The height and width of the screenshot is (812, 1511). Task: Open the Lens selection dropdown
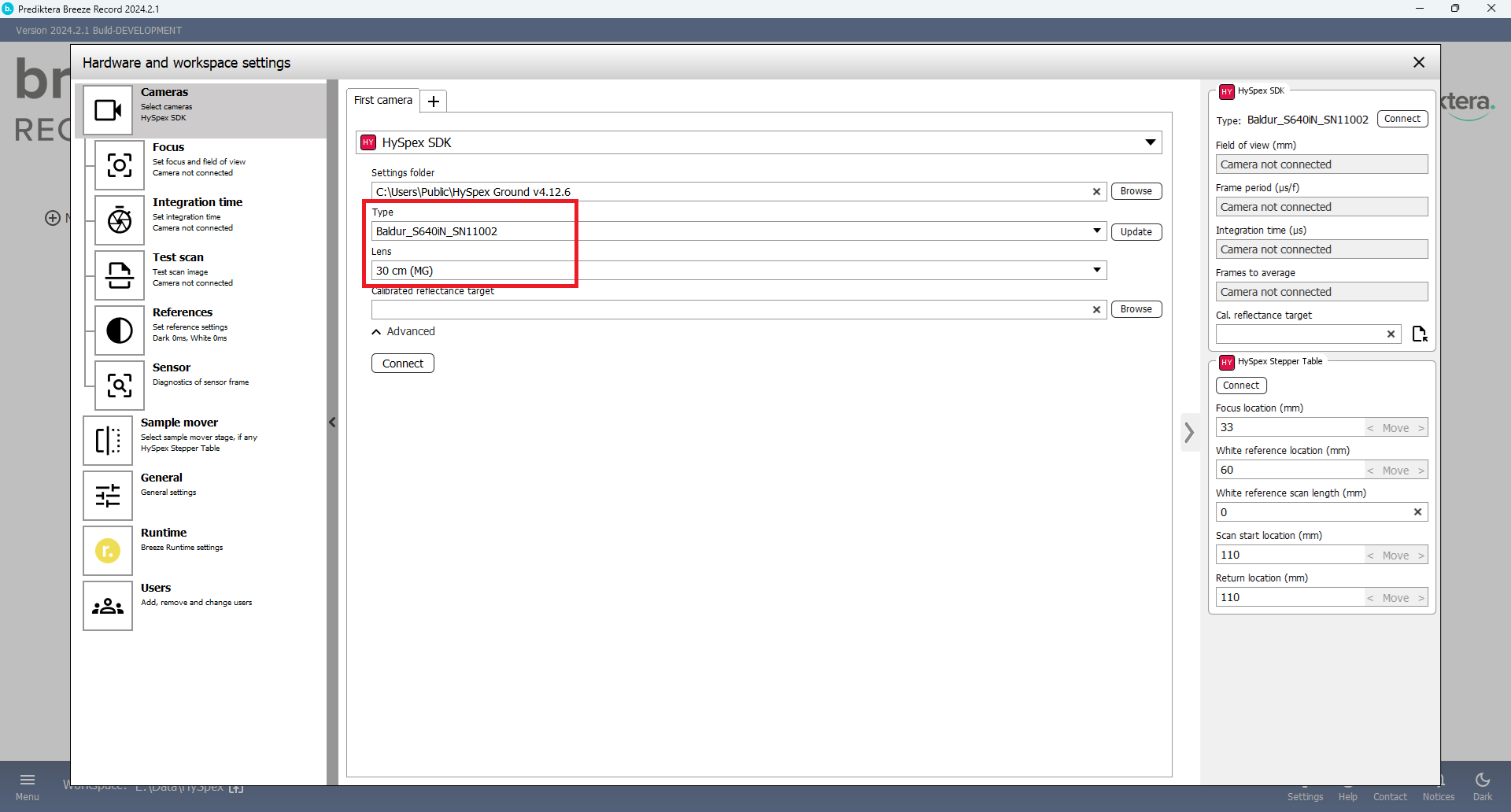click(x=1096, y=270)
